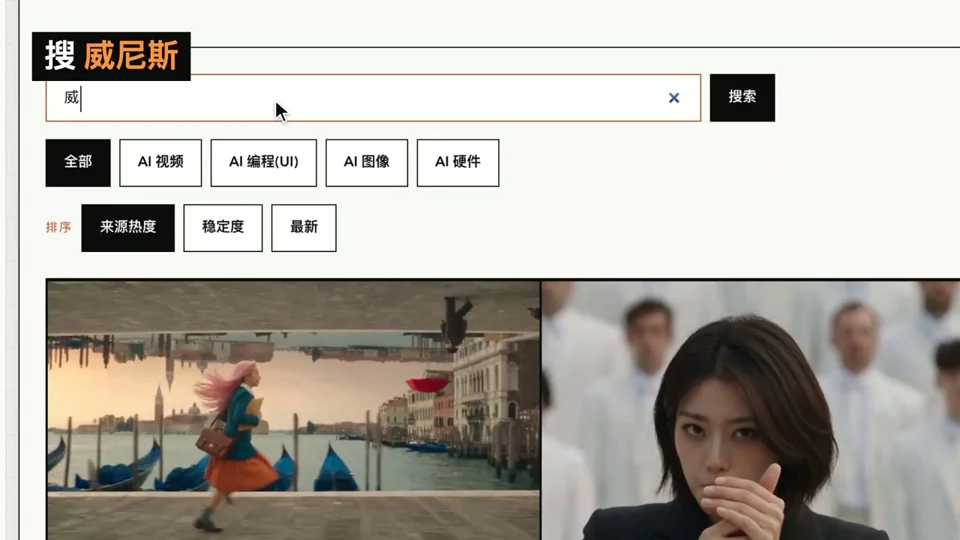The width and height of the screenshot is (960, 540).
Task: Filter by AI 编程(UI) category
Action: coord(263,162)
